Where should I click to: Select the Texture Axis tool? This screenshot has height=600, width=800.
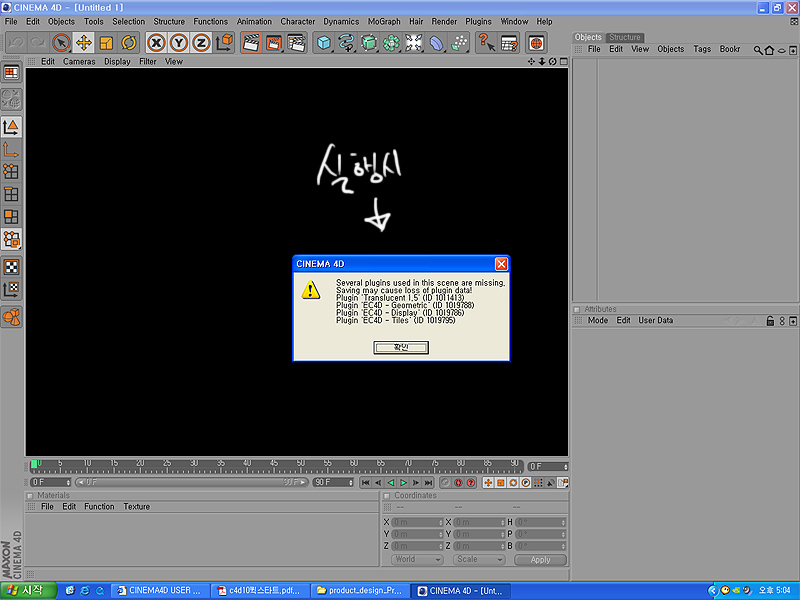coord(11,289)
